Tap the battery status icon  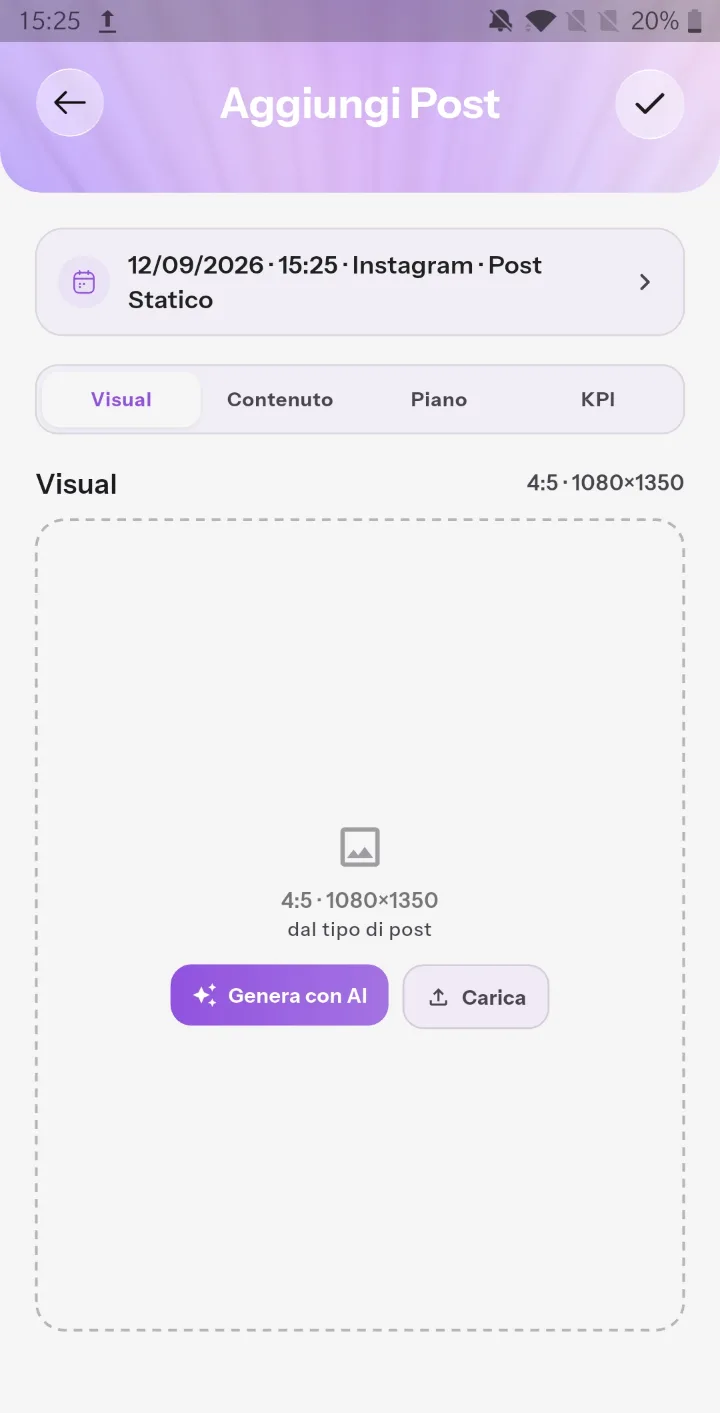(695, 21)
